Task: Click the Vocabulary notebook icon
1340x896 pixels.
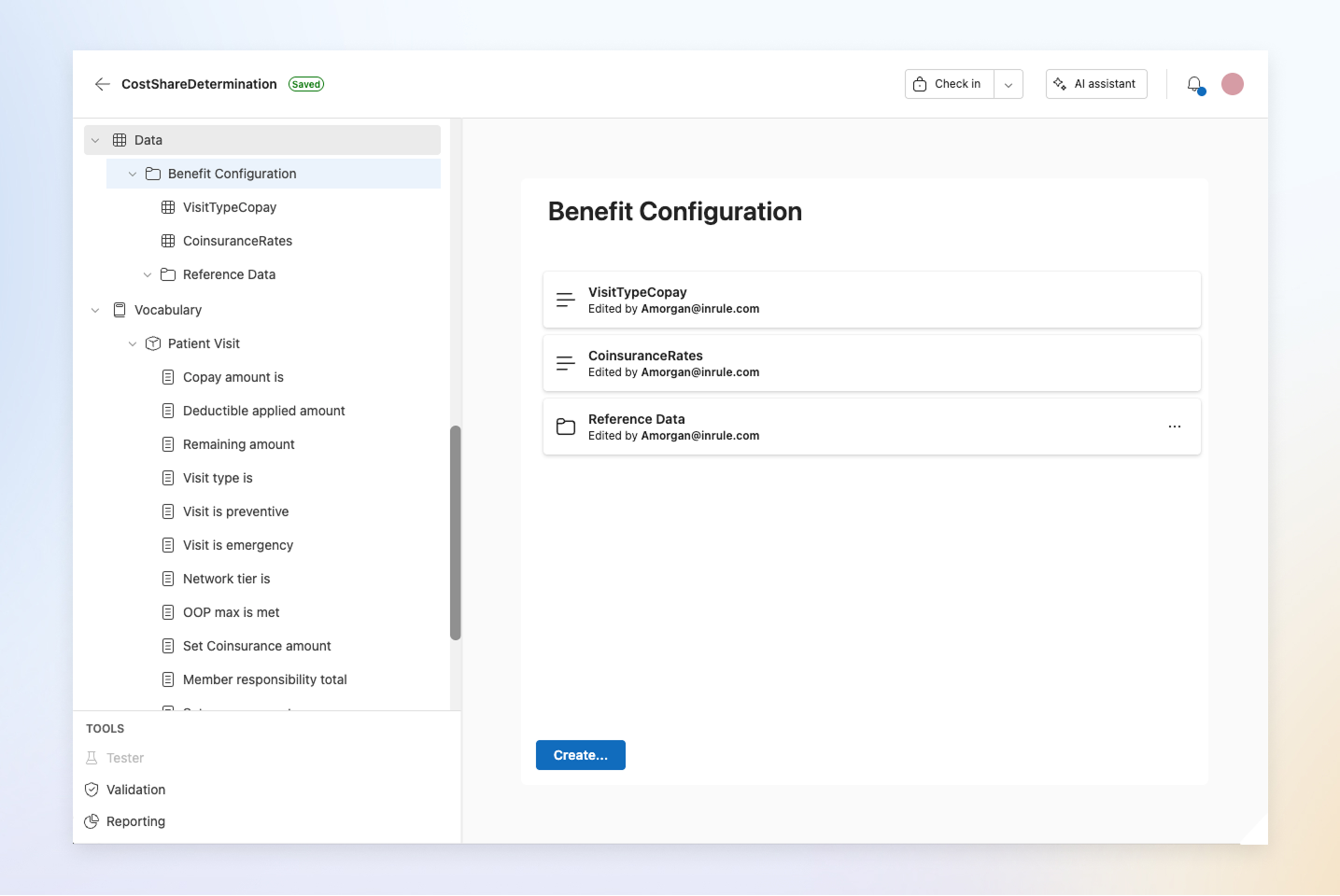Action: click(x=120, y=309)
